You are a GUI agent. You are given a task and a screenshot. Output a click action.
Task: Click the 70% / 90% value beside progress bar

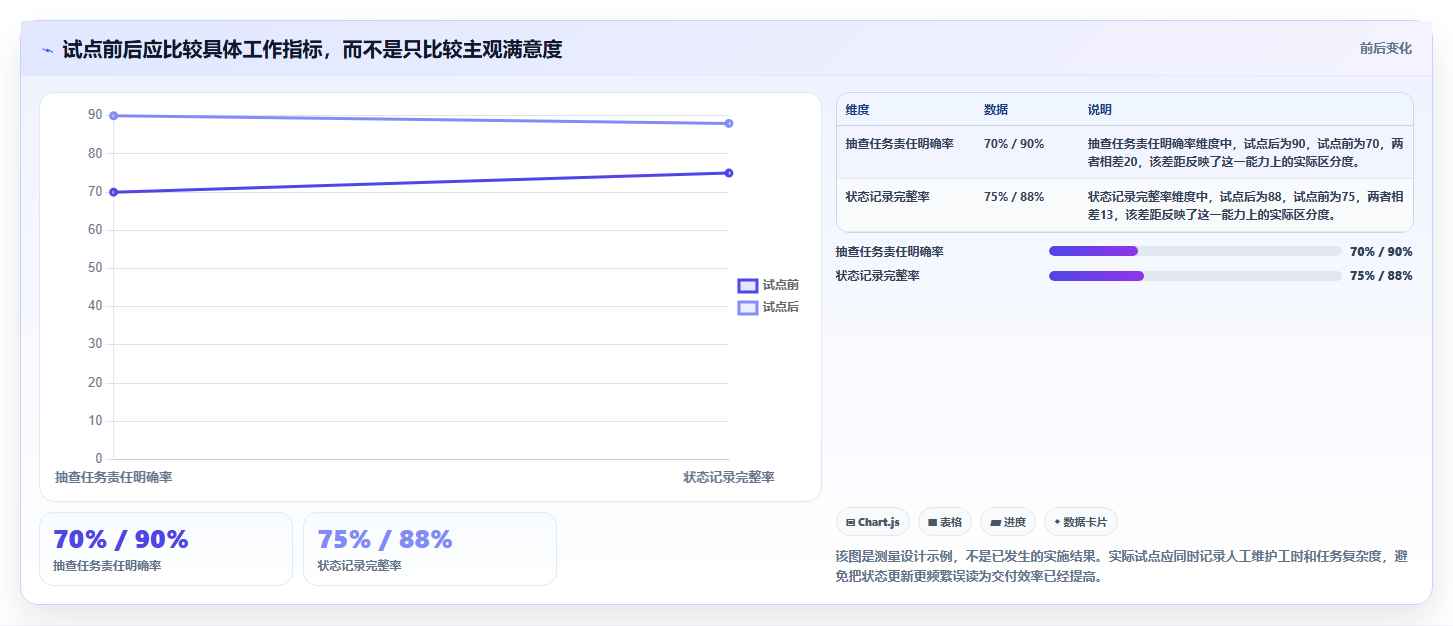point(1381,252)
